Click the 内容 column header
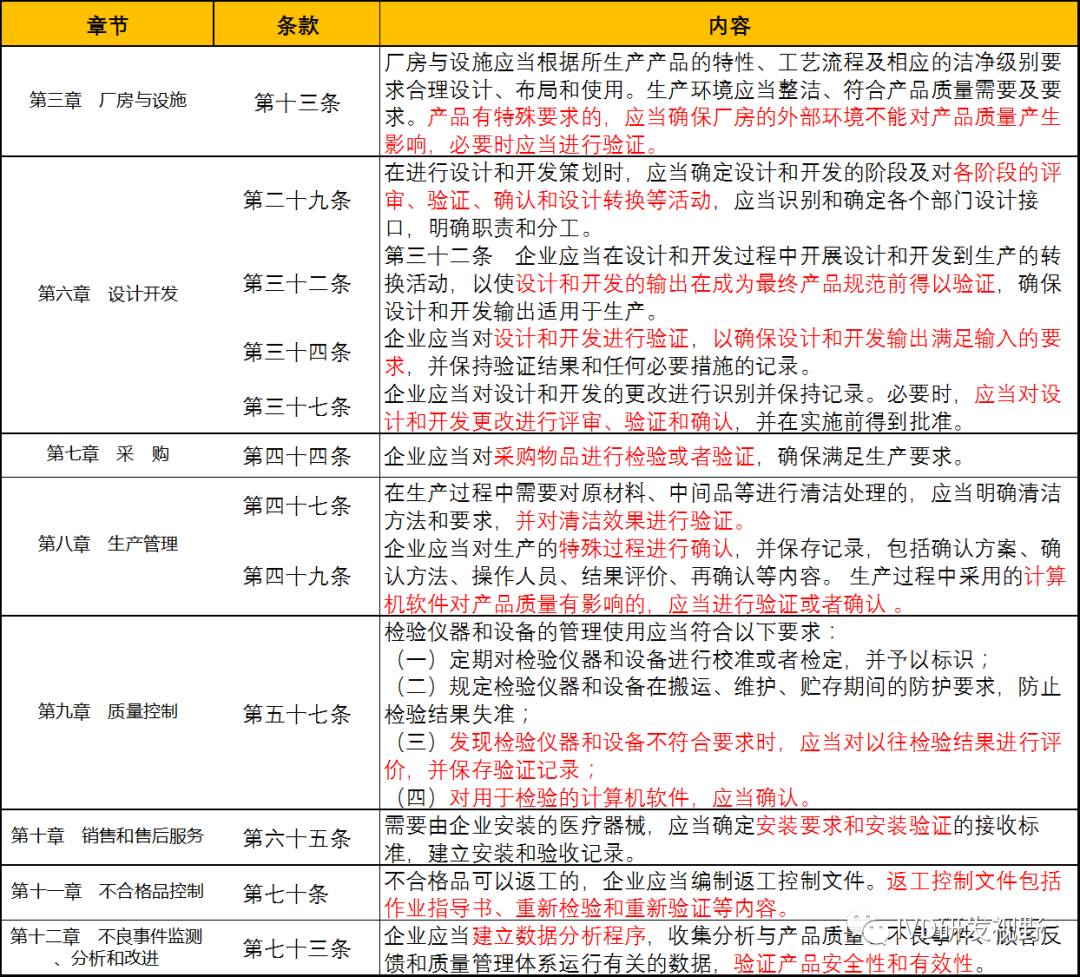The width and height of the screenshot is (1080, 977). pos(729,25)
